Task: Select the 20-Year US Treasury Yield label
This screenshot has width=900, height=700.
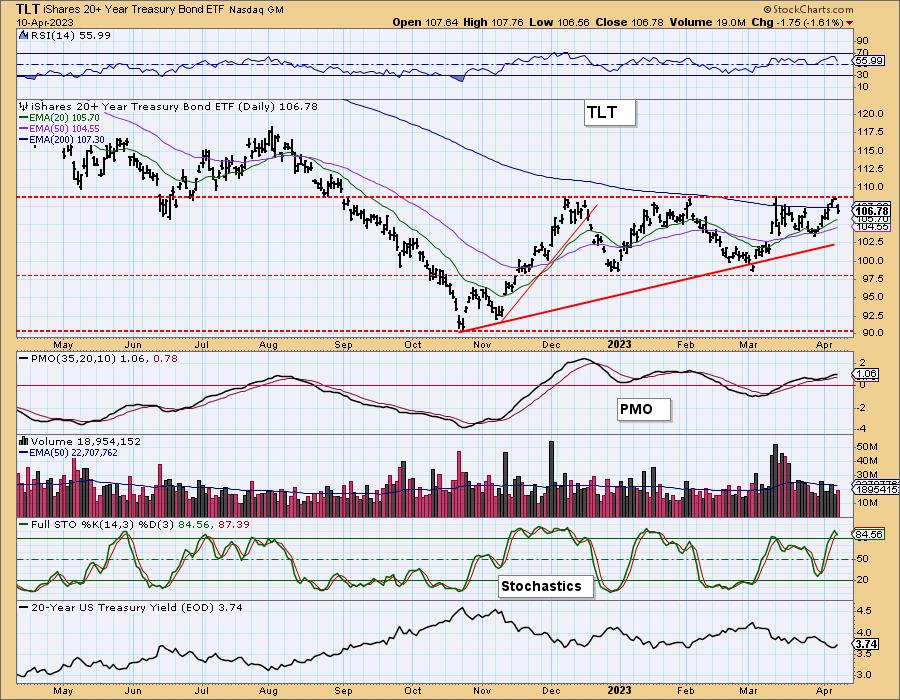Action: pyautogui.click(x=137, y=608)
